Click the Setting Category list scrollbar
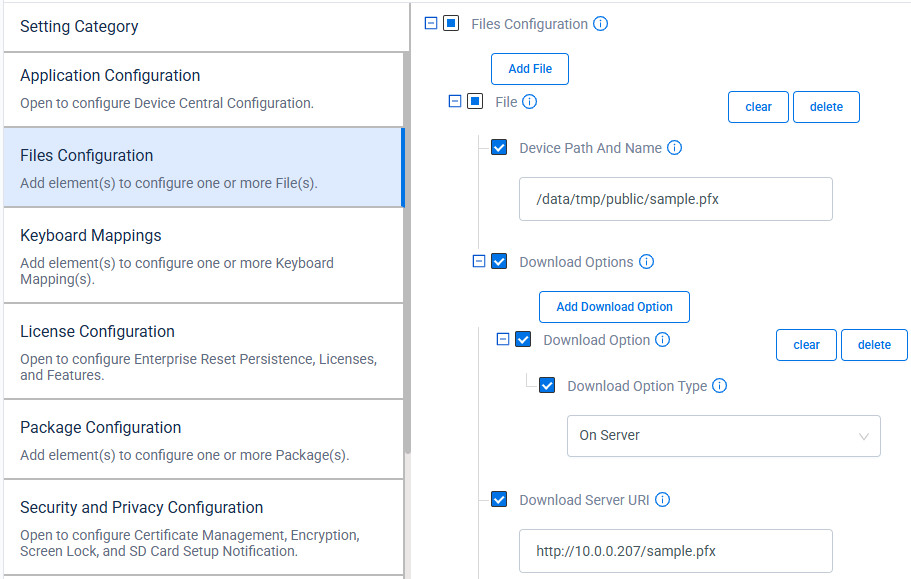911x579 pixels. [x=407, y=253]
